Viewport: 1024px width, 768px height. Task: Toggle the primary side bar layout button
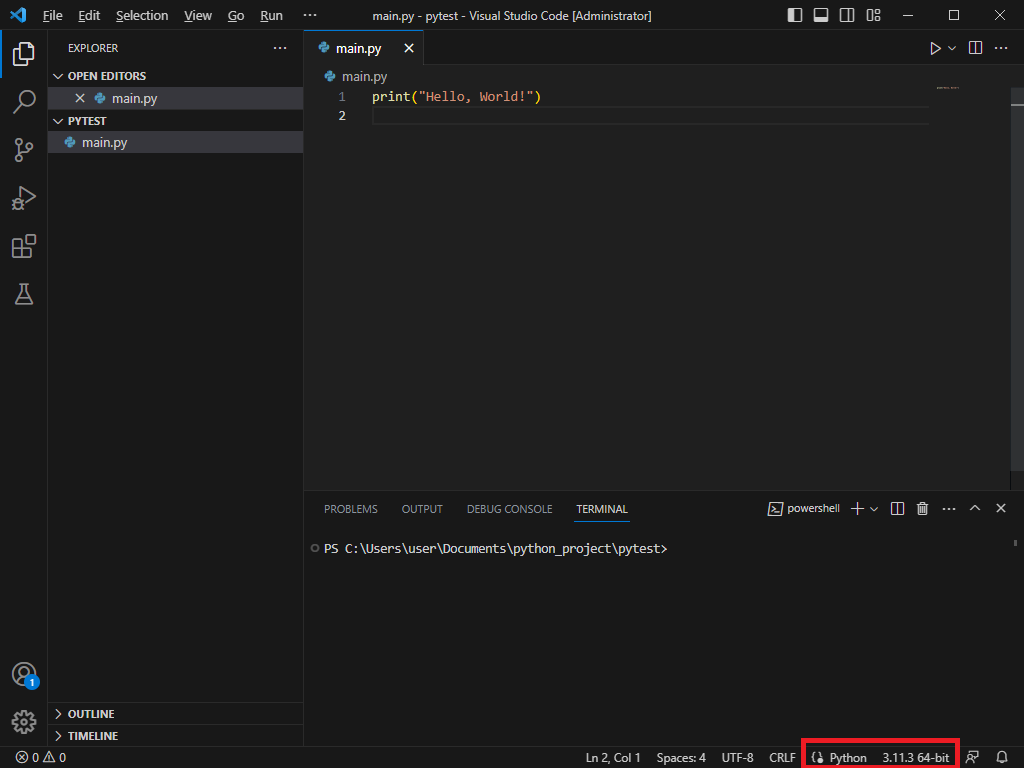(x=795, y=15)
